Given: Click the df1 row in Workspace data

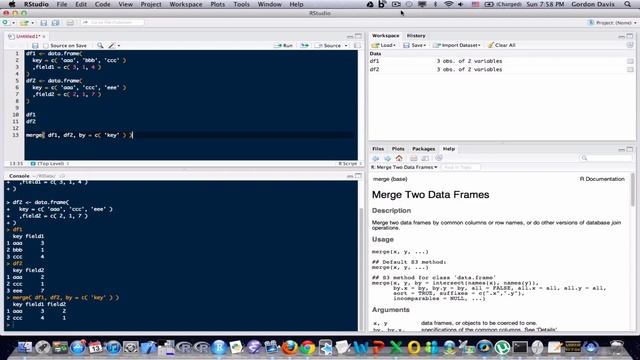Looking at the screenshot, I should click(x=502, y=61).
